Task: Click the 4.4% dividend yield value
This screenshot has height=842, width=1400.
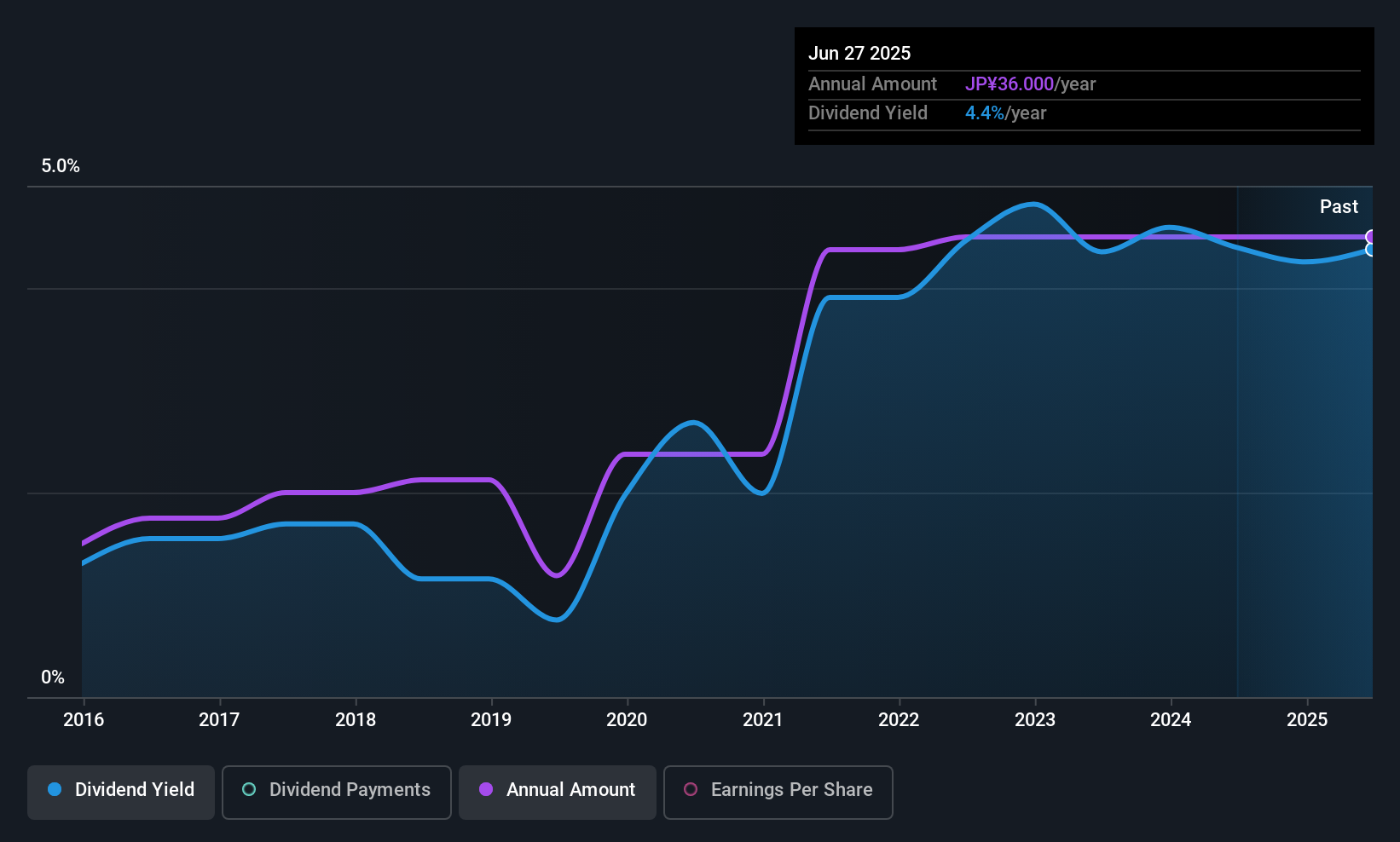Action: (985, 112)
